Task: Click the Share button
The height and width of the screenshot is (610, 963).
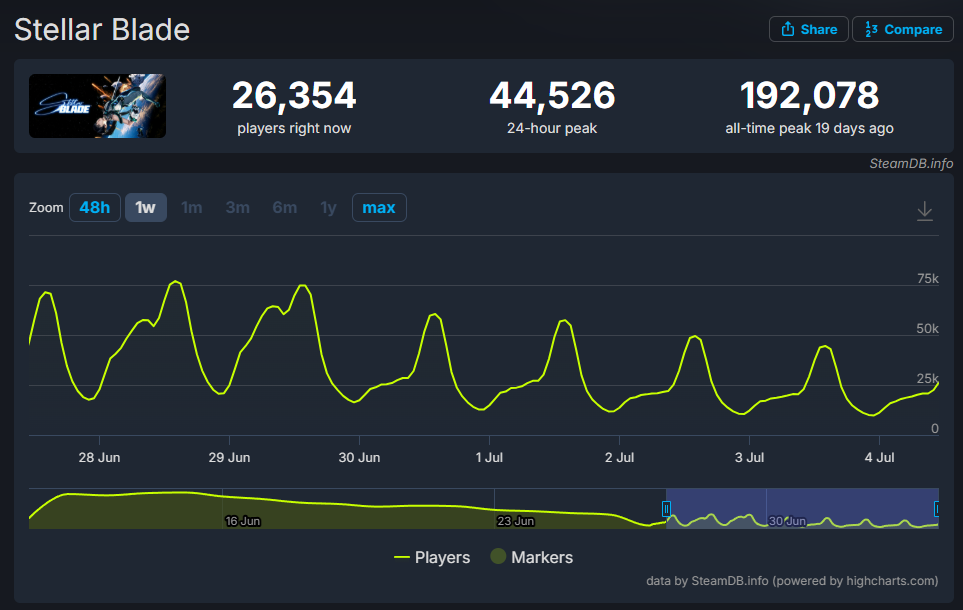Action: tap(808, 29)
